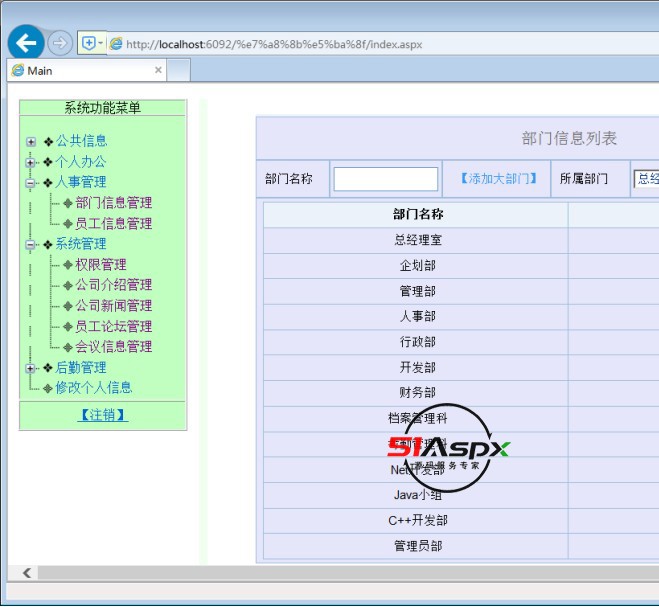Open 员工信息管理 in the menu tree
Image resolution: width=659 pixels, height=607 pixels.
pos(114,224)
